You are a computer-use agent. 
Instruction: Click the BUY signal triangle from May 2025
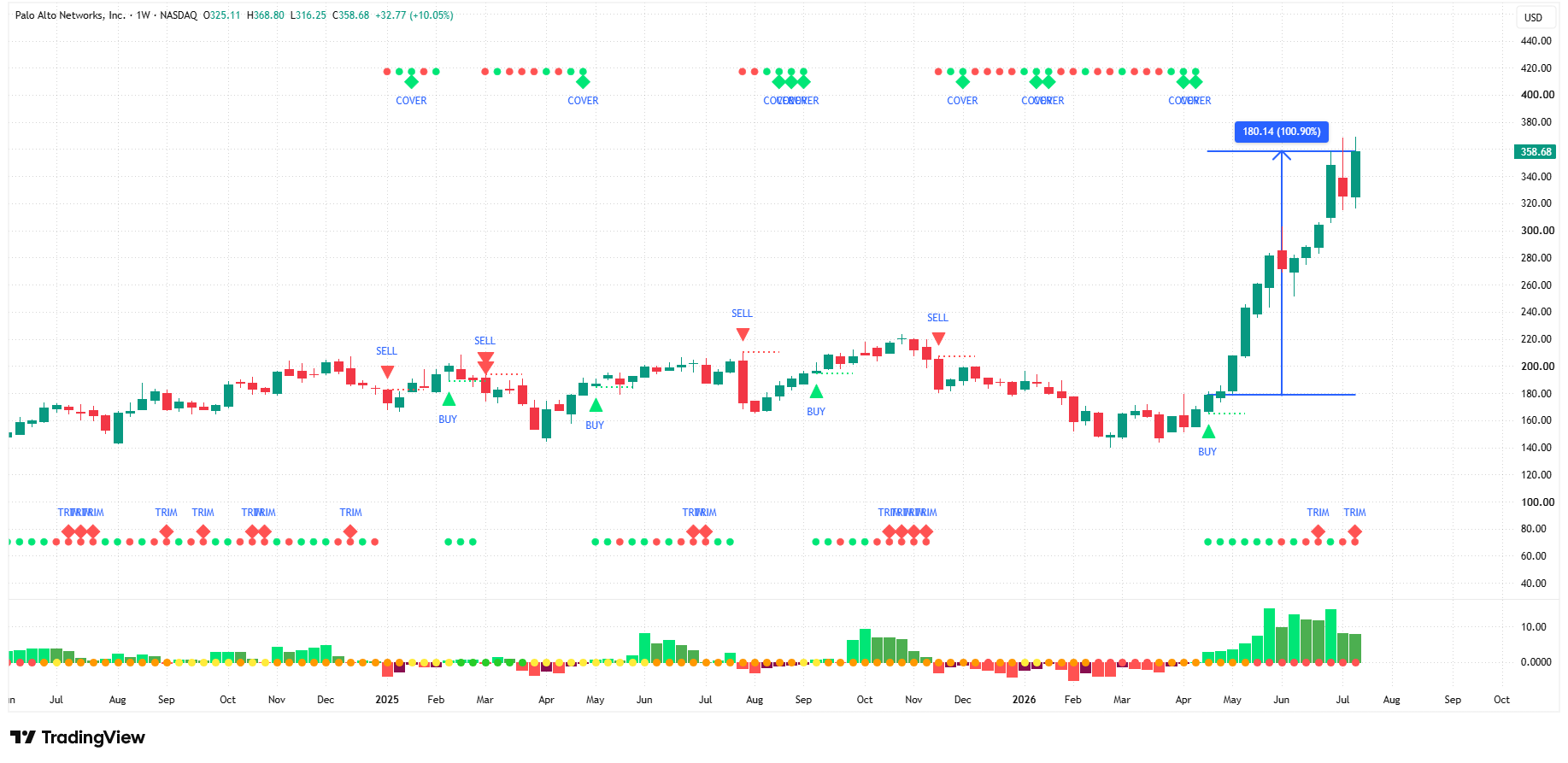point(596,405)
